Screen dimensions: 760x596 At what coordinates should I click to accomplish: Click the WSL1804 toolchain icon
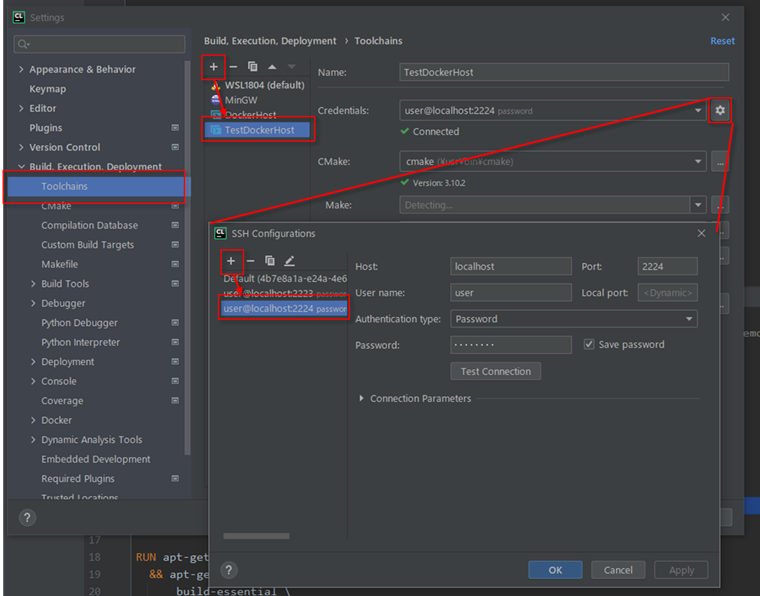pyautogui.click(x=216, y=85)
